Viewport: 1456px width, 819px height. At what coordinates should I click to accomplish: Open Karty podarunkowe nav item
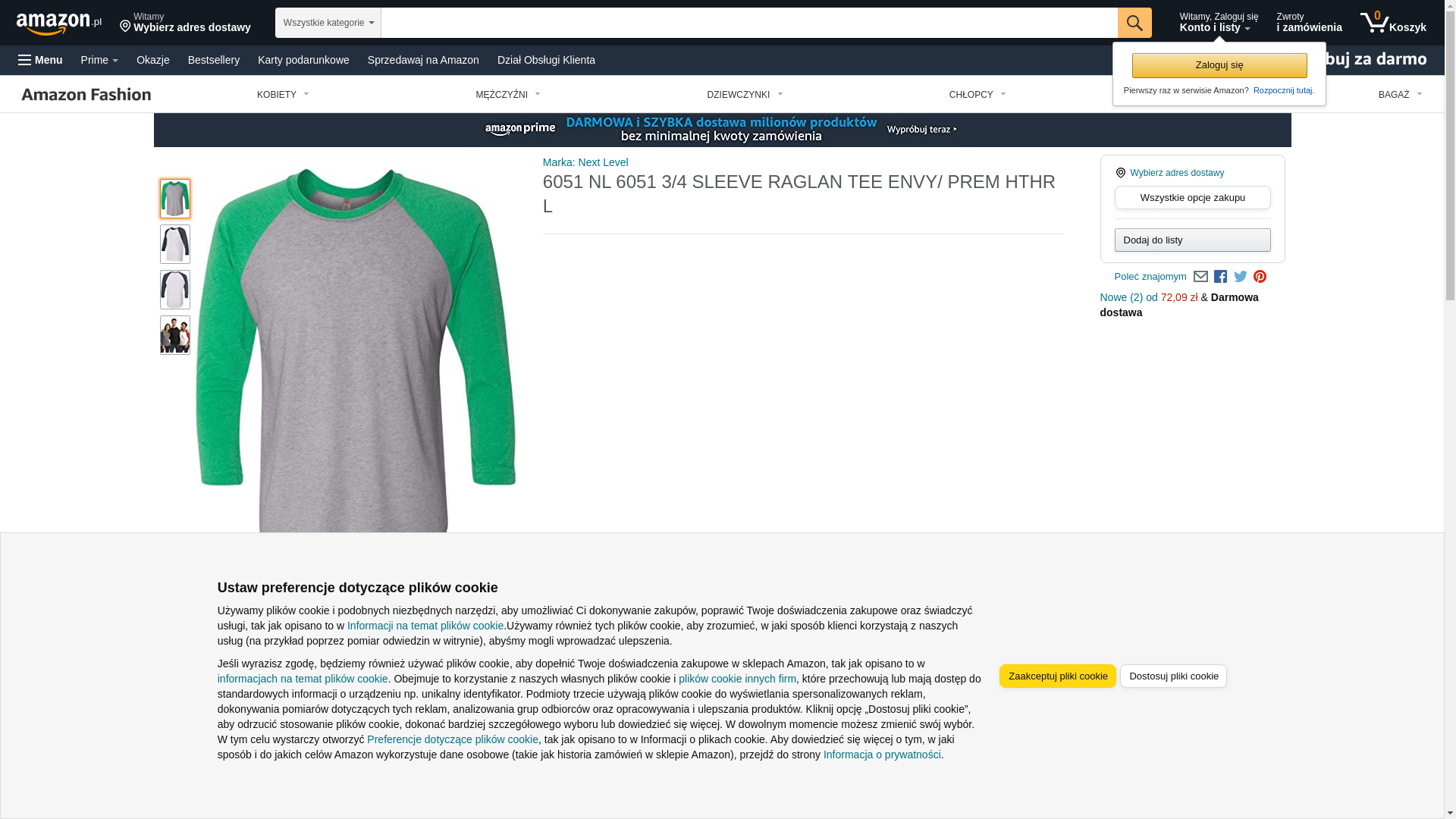[303, 60]
